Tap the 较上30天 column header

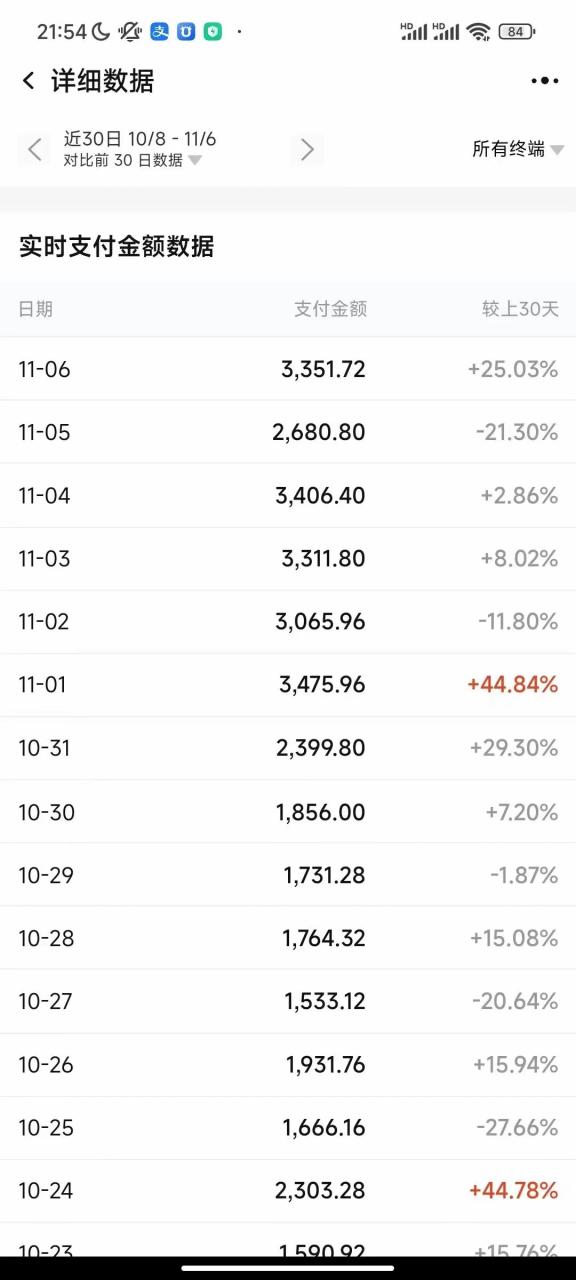click(x=520, y=309)
